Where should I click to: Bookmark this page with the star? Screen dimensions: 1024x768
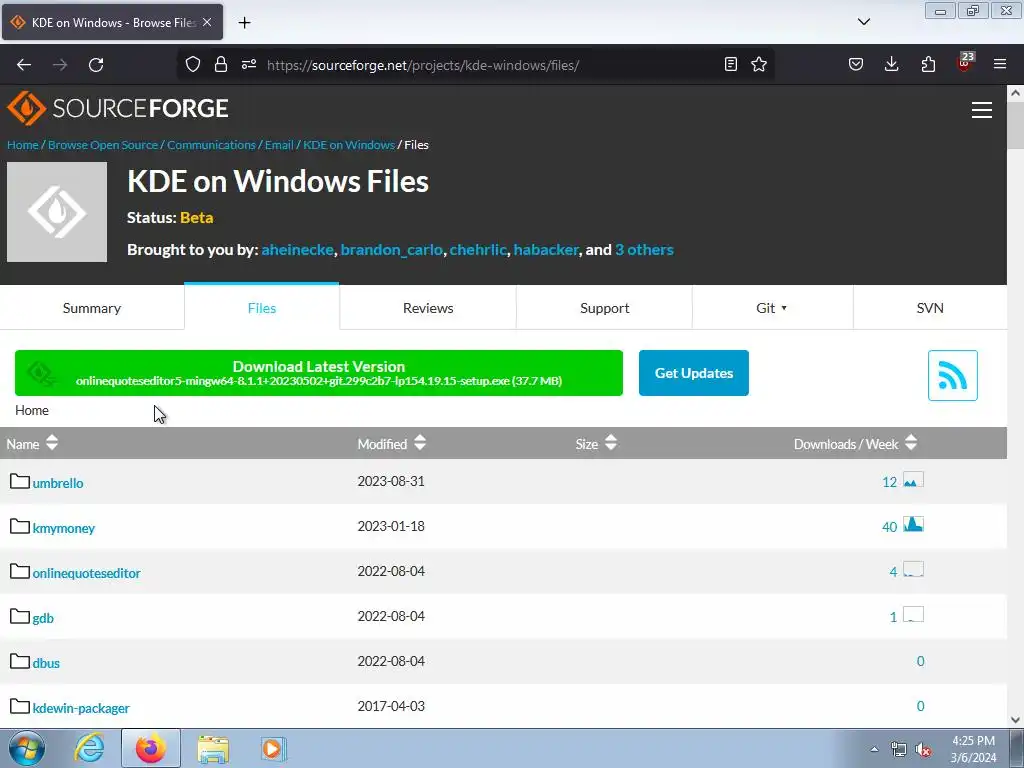coord(759,65)
